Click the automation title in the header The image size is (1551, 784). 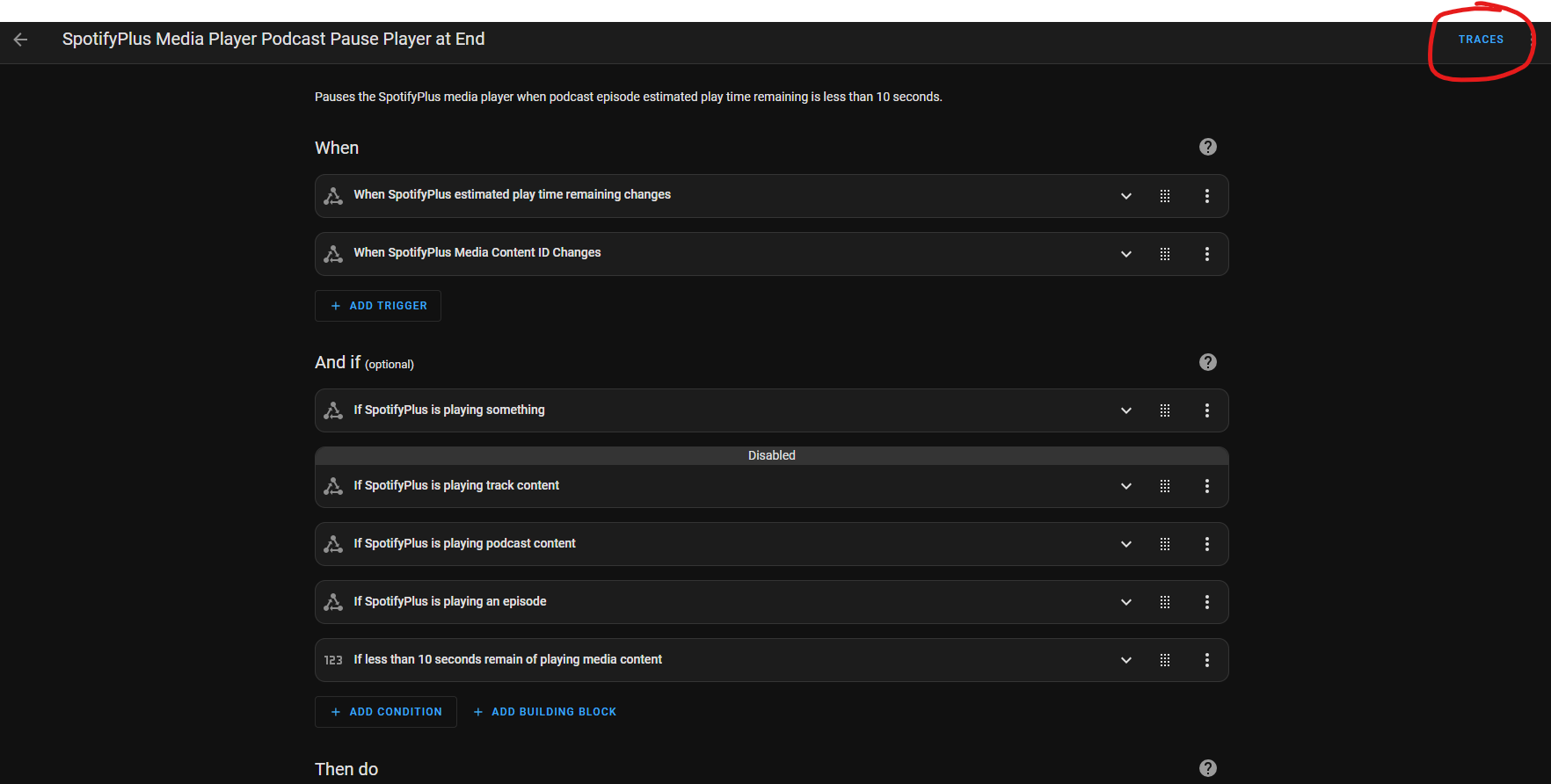click(x=273, y=39)
